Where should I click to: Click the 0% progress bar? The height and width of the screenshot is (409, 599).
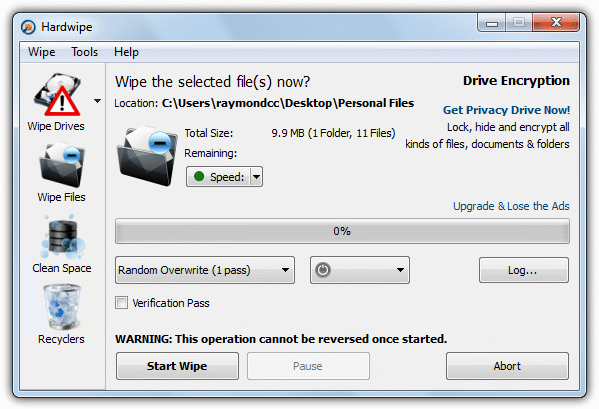click(x=342, y=231)
